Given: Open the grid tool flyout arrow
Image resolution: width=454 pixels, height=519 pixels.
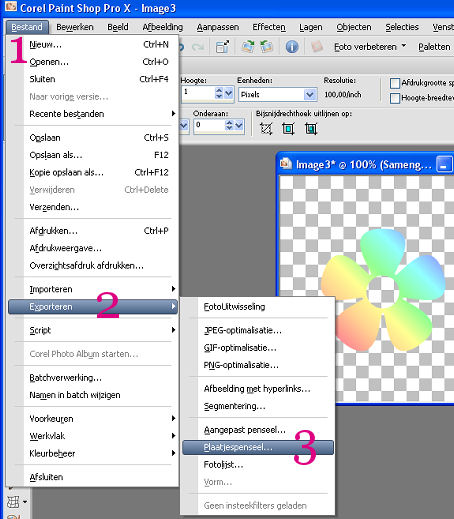Looking at the screenshot, I should (25, 501).
